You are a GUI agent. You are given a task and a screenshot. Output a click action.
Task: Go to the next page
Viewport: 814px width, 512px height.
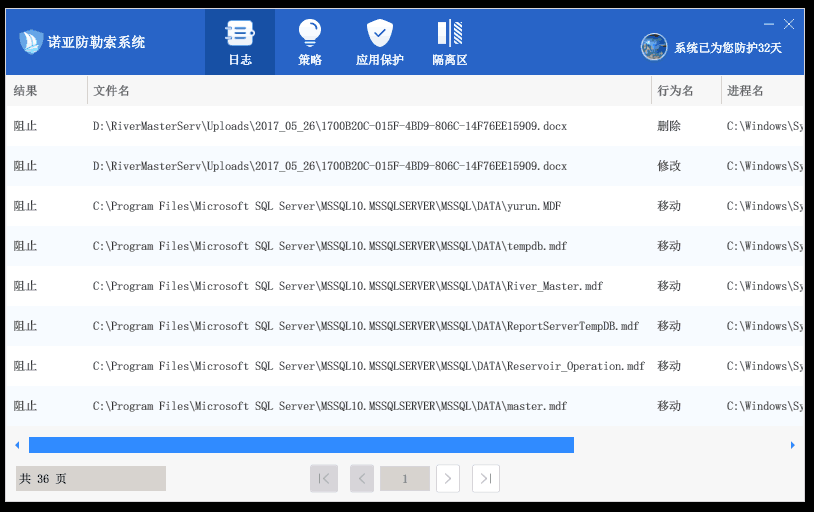coord(448,478)
